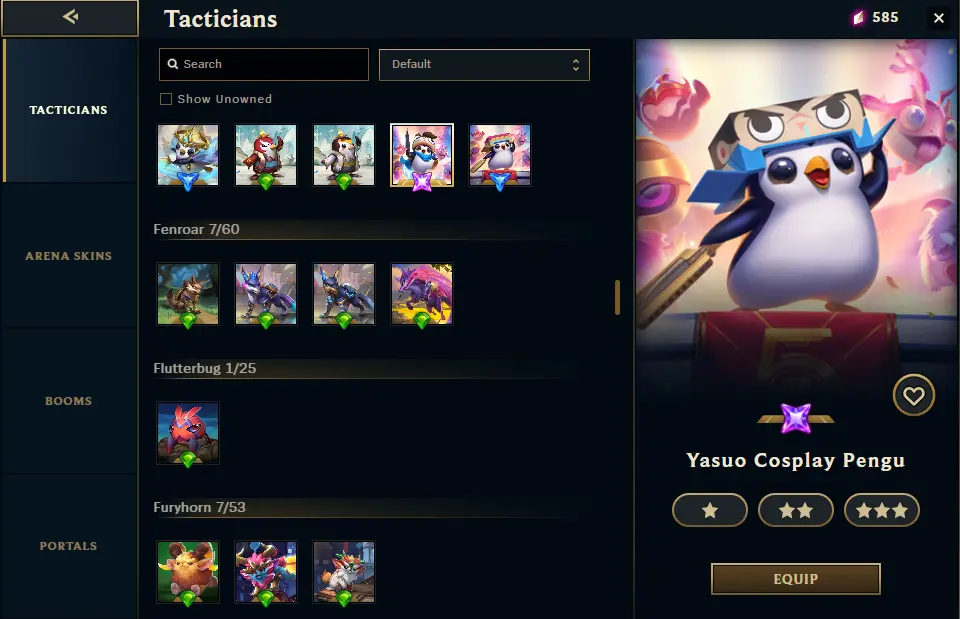Image resolution: width=960 pixels, height=619 pixels.
Task: Select the first Pengu with golden armor
Action: [x=188, y=156]
